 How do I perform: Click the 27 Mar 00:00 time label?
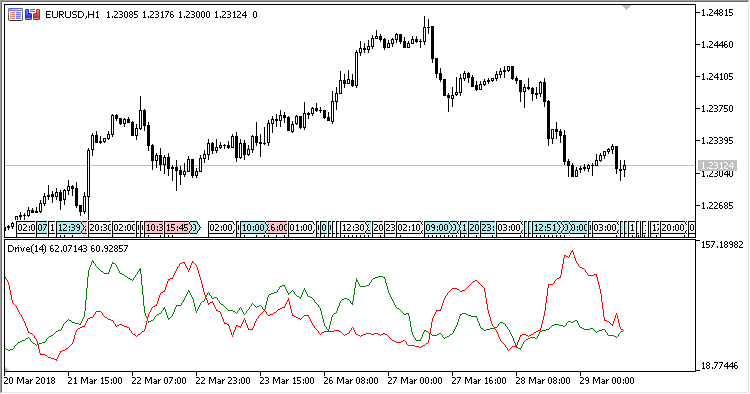coord(415,381)
